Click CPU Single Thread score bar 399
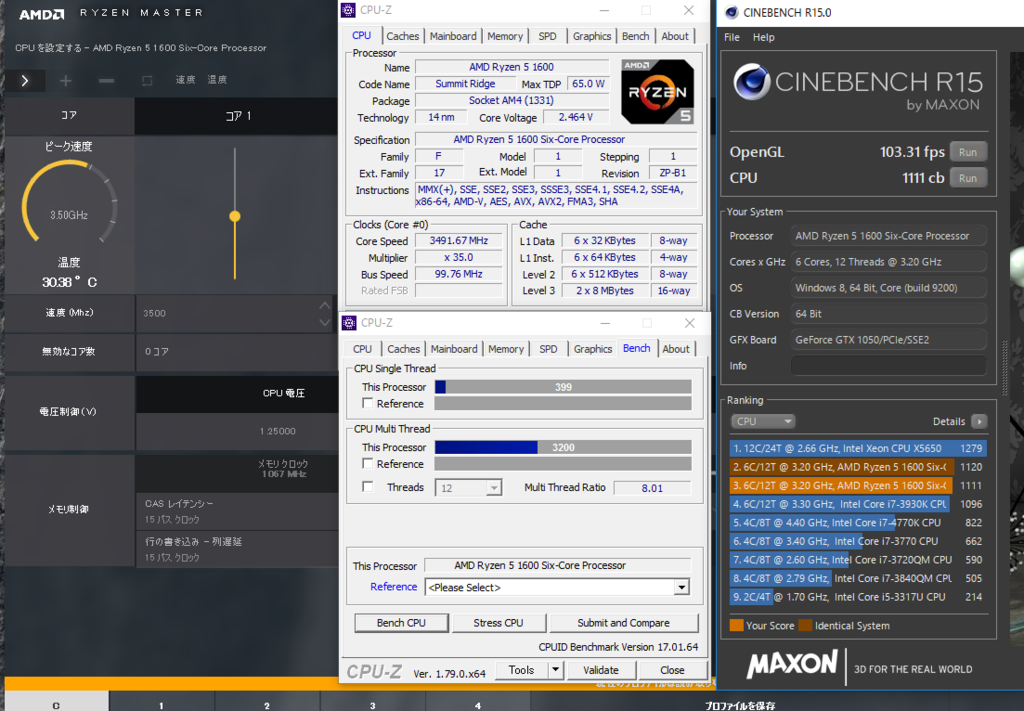The height and width of the screenshot is (711, 1024). (x=563, y=387)
